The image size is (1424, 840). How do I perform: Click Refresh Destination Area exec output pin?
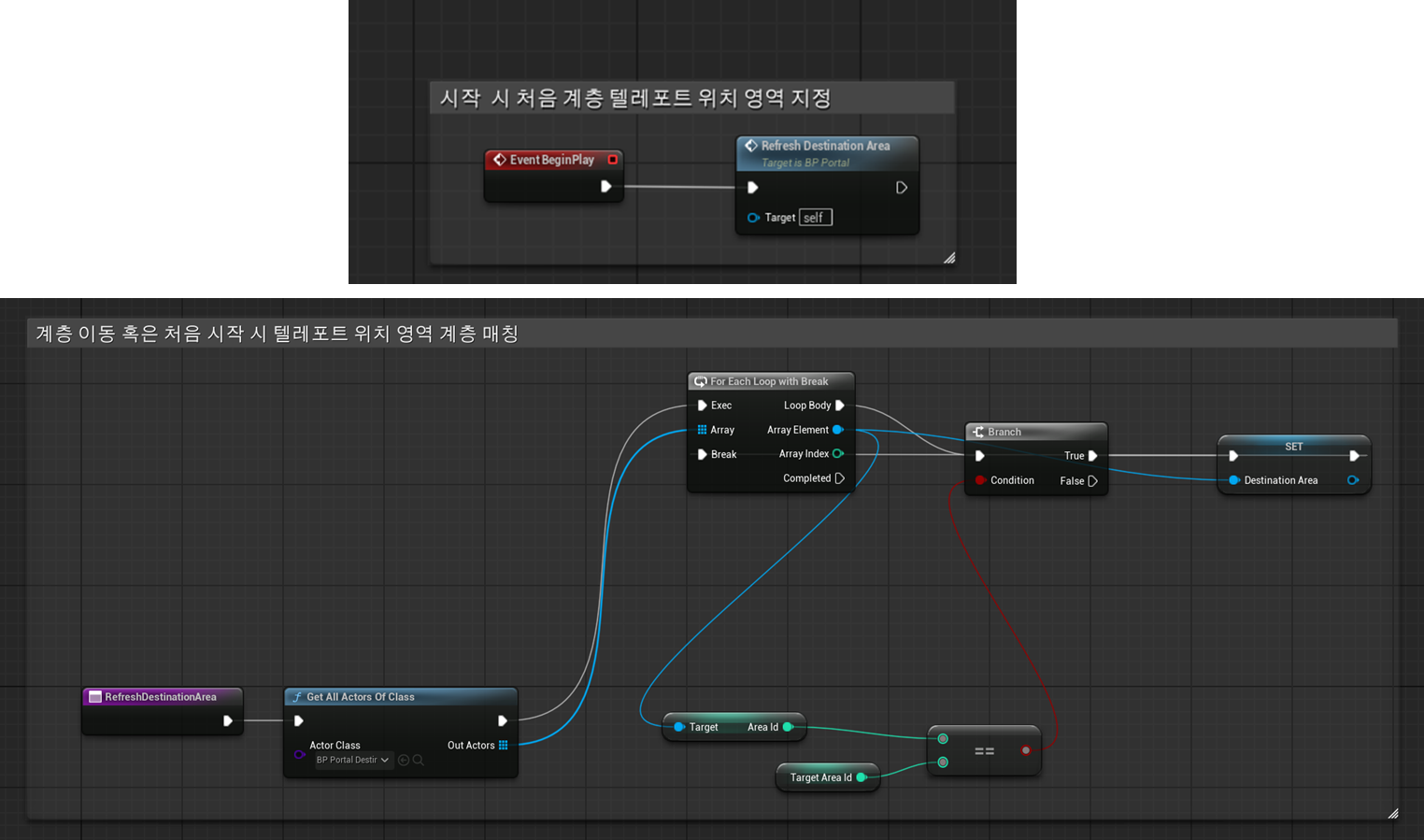(902, 188)
